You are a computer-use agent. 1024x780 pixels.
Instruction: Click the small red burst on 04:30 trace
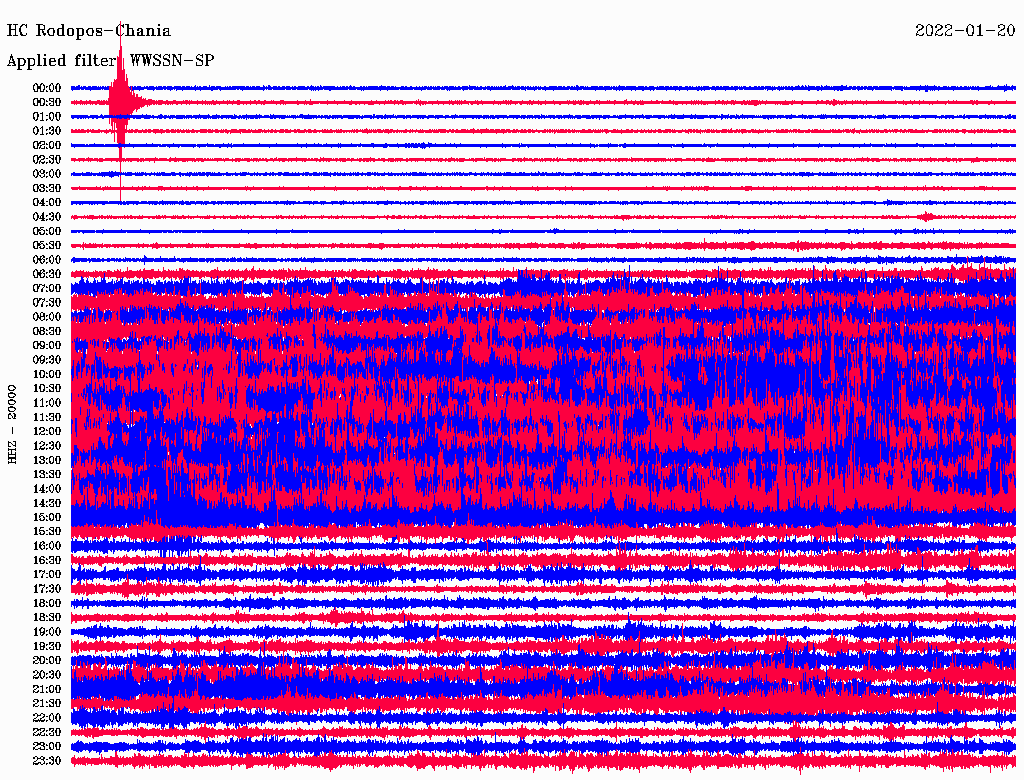926,217
